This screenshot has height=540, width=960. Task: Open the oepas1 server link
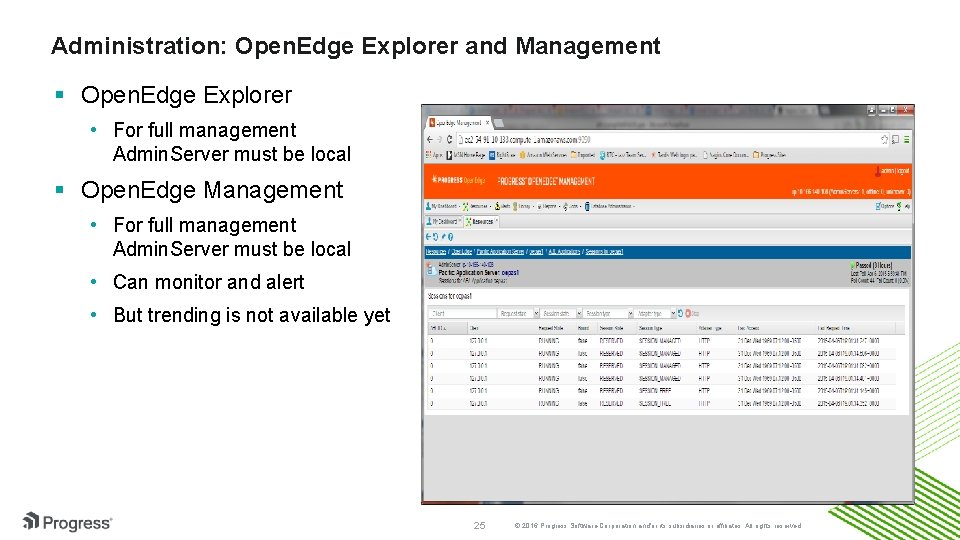point(510,272)
